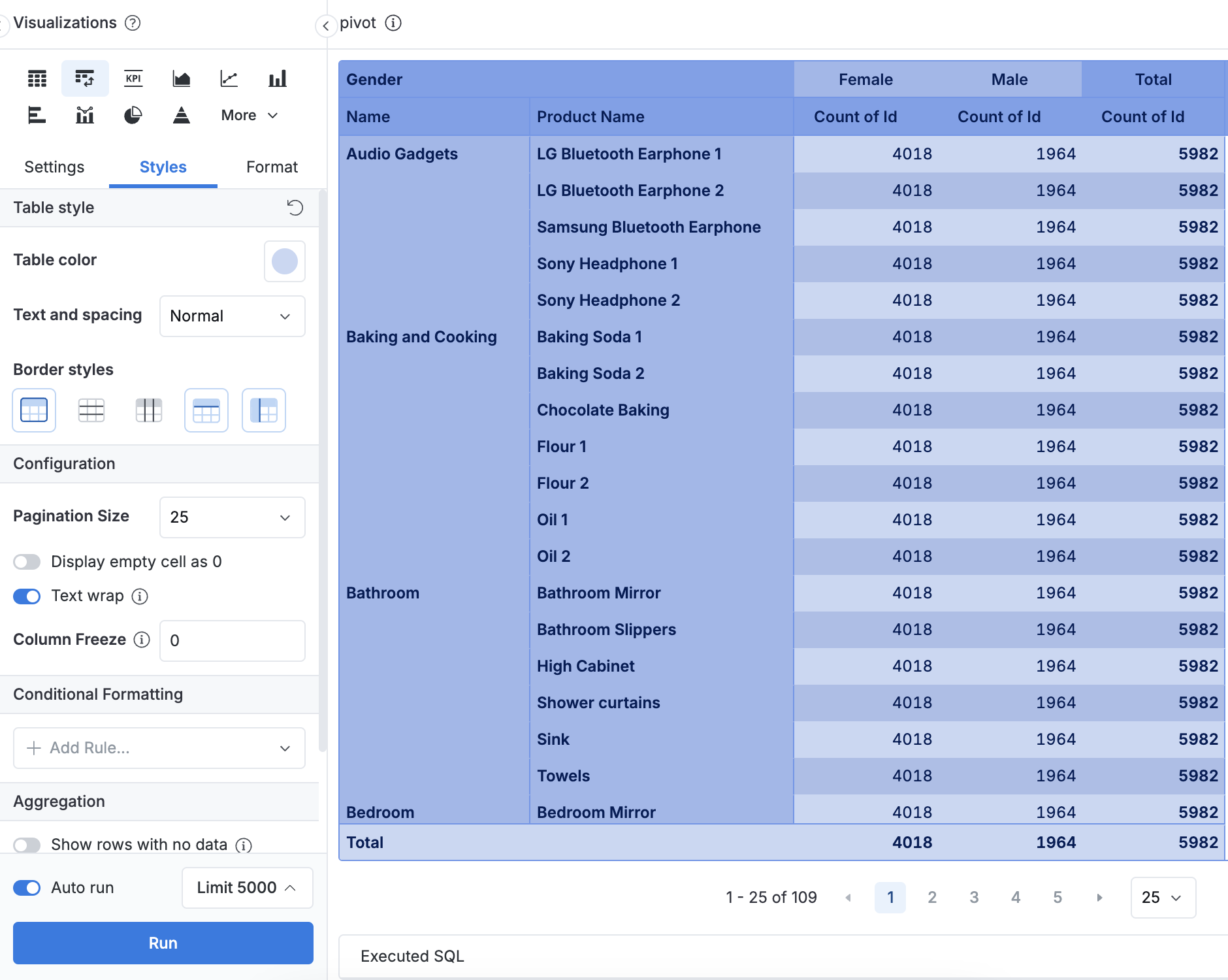Click the Column Freeze input field
This screenshot has height=980, width=1228.
(x=233, y=641)
